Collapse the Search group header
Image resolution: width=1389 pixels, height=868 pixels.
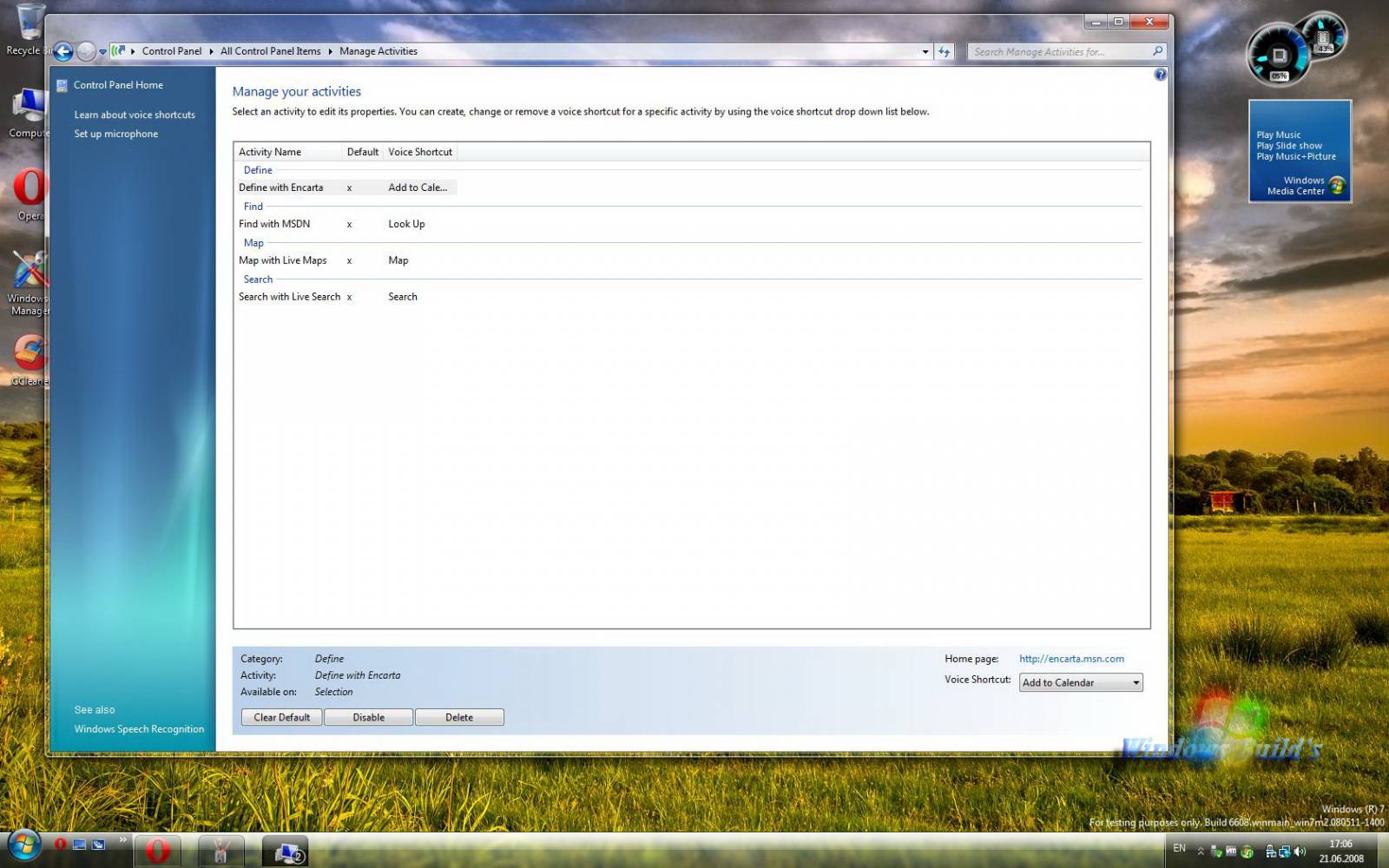point(258,279)
